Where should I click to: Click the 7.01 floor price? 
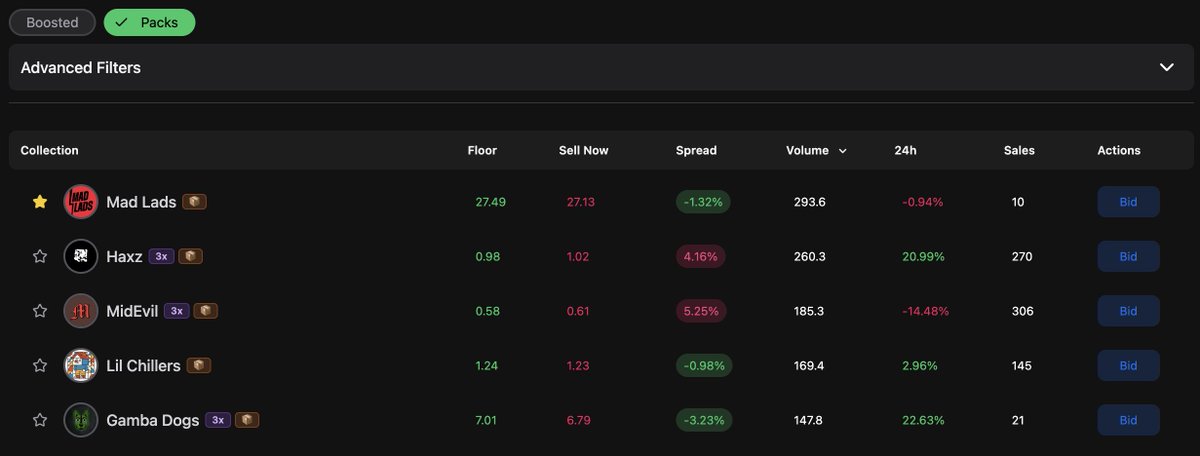[485, 420]
